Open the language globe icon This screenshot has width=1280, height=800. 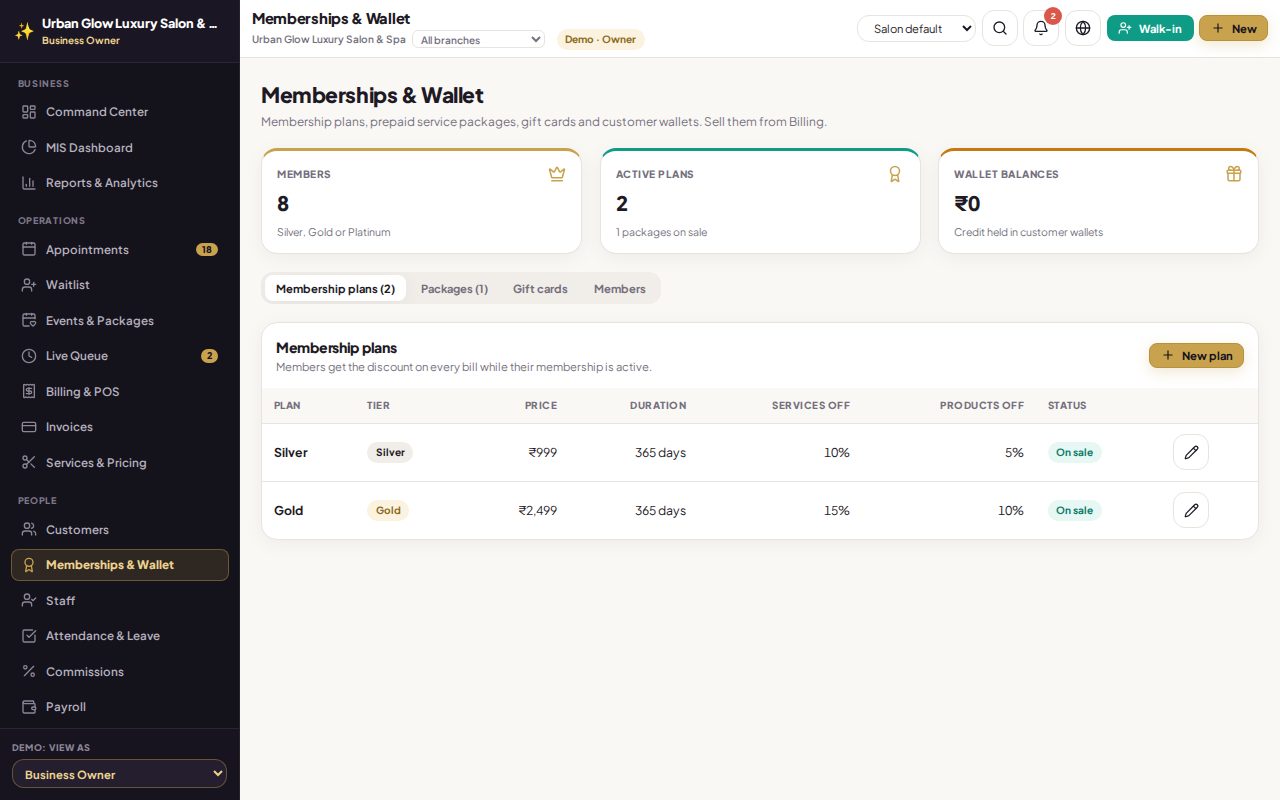click(1083, 28)
